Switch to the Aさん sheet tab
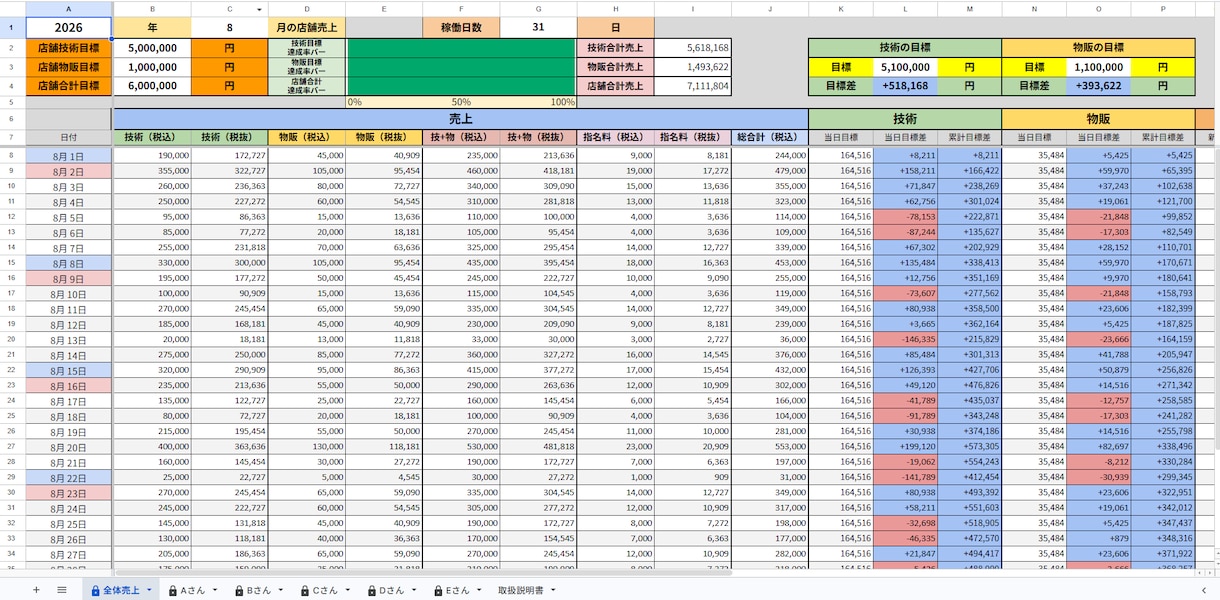 click(193, 590)
